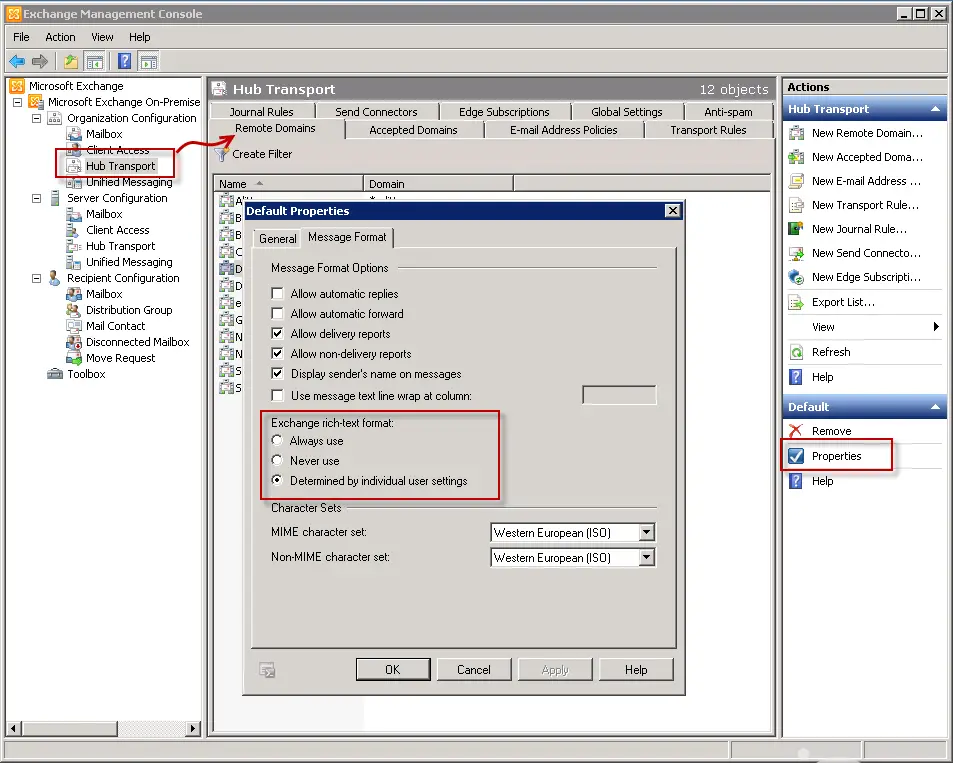
Task: Click the Create Filter funnel icon
Action: [x=222, y=154]
